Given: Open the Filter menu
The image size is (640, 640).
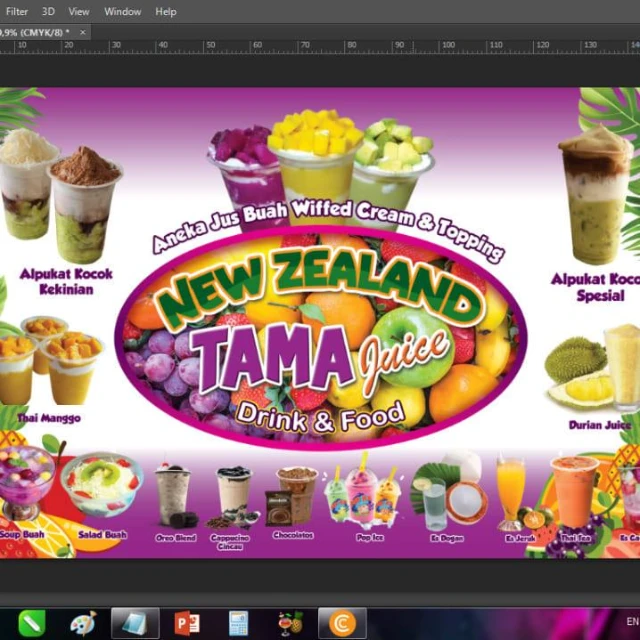Looking at the screenshot, I should pyautogui.click(x=17, y=11).
